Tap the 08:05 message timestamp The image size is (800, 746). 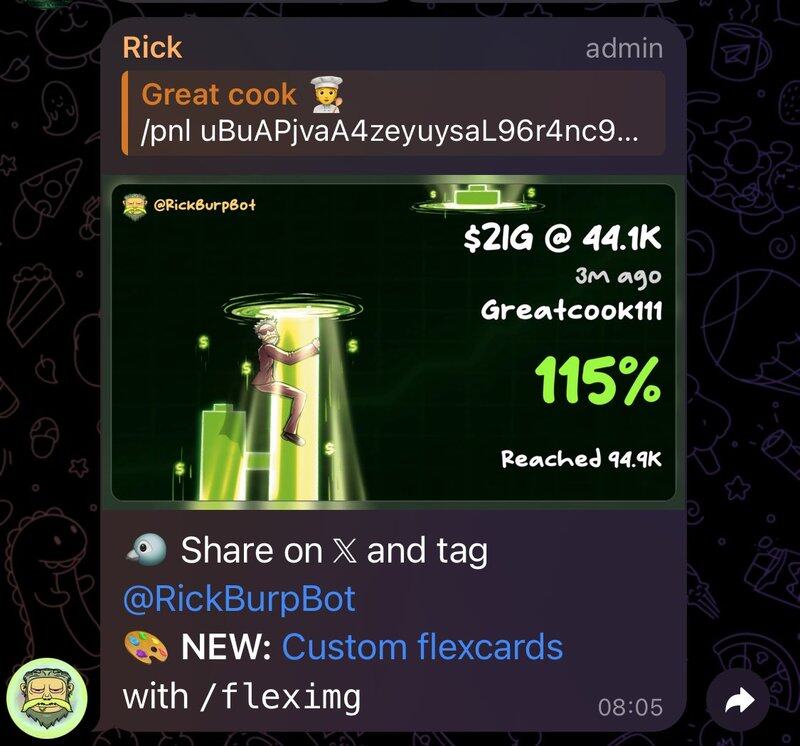[x=630, y=707]
